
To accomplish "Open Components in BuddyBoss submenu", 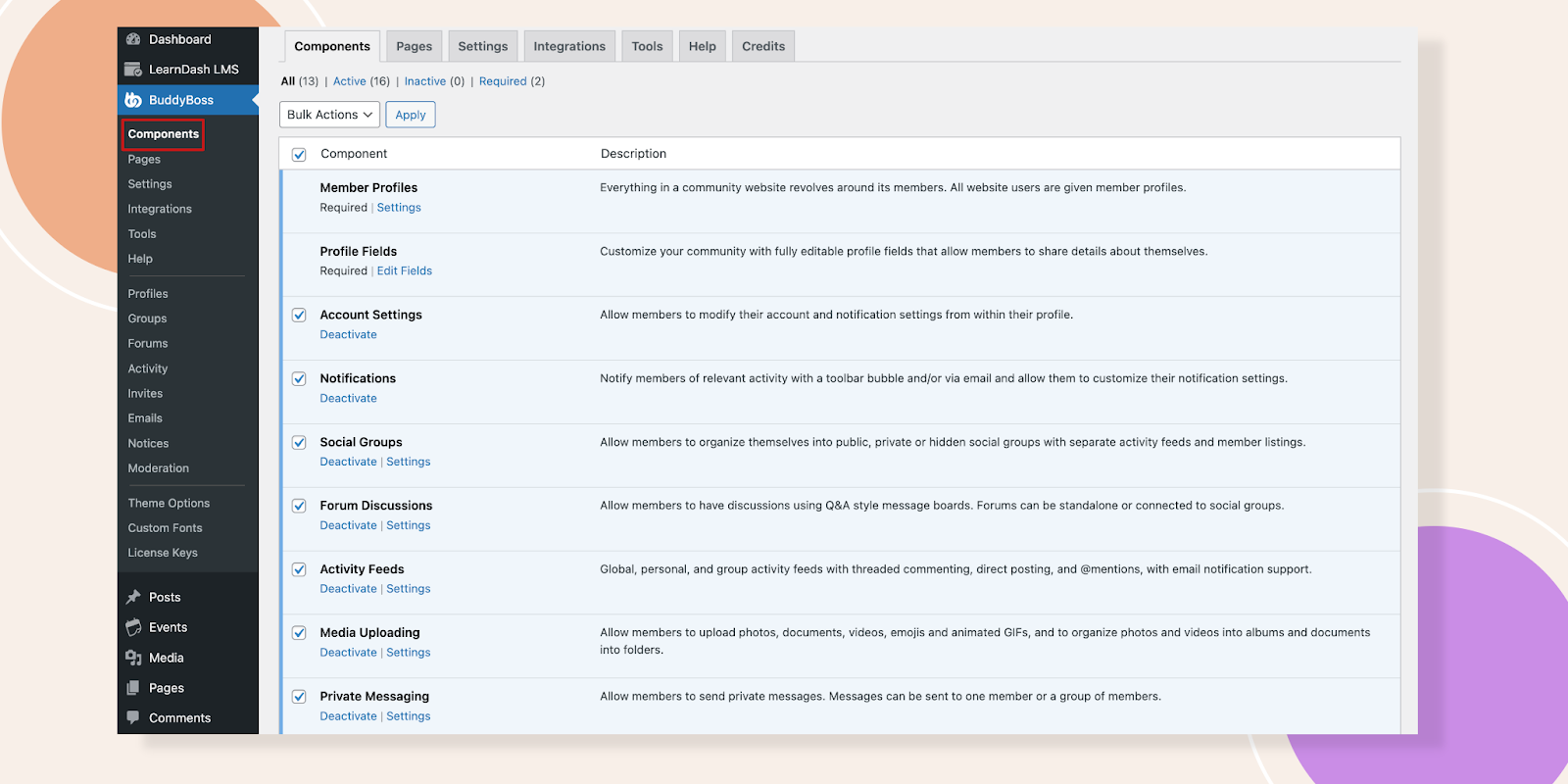I will (x=164, y=134).
